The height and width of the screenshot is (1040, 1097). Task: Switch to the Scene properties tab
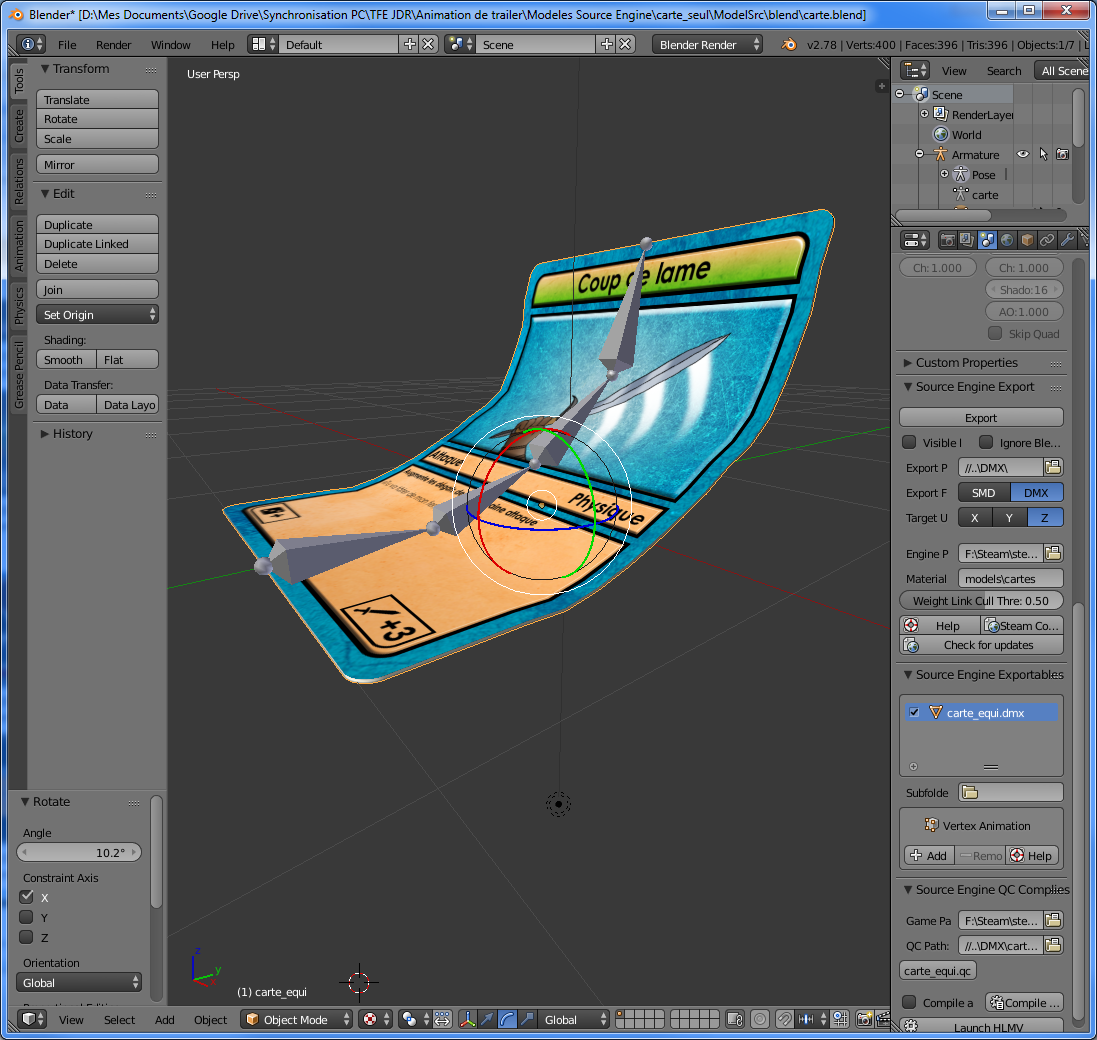[x=987, y=241]
